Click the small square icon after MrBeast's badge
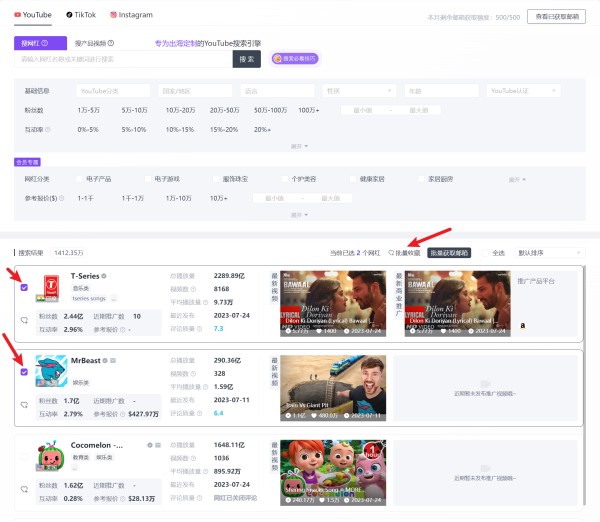600x522 pixels. click(x=113, y=361)
